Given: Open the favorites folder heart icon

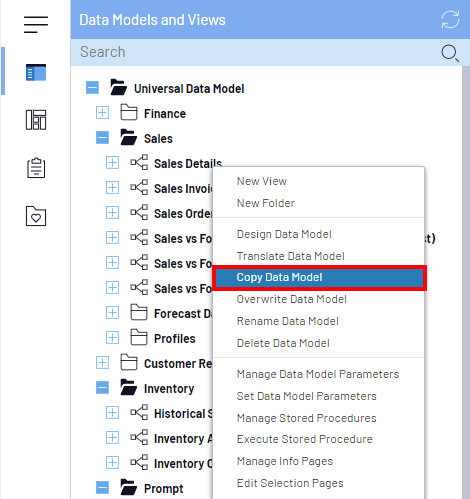Looking at the screenshot, I should click(36, 216).
